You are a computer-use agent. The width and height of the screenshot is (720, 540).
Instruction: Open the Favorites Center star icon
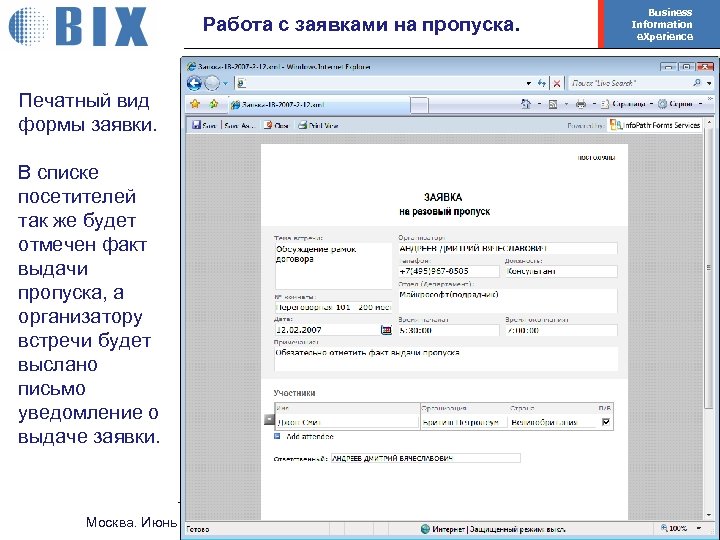pos(195,104)
